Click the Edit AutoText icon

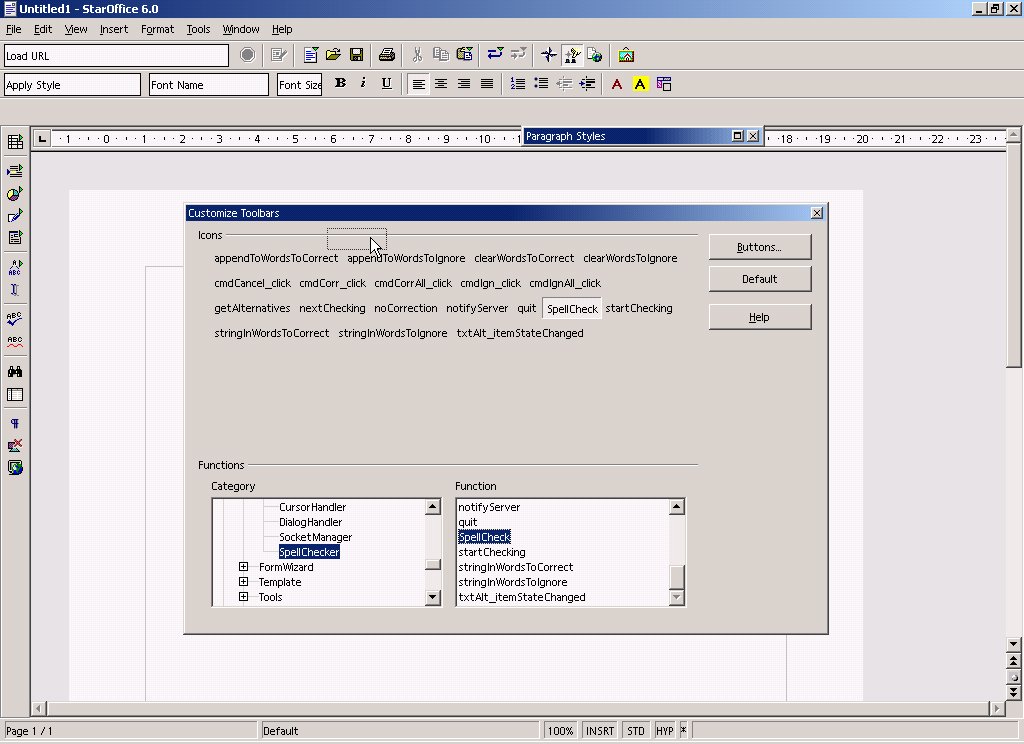pos(15,267)
